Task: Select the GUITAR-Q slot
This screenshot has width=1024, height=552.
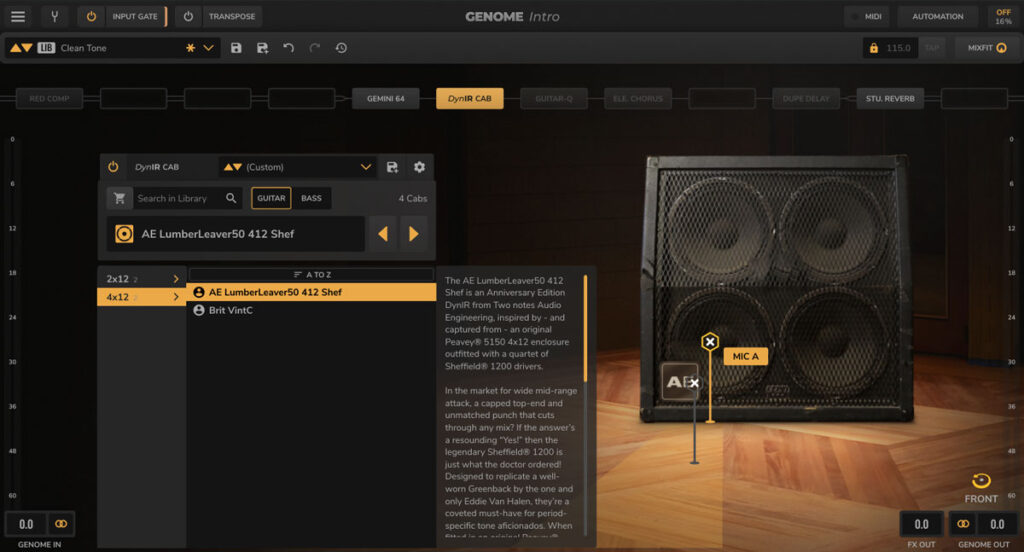Action: click(x=554, y=99)
